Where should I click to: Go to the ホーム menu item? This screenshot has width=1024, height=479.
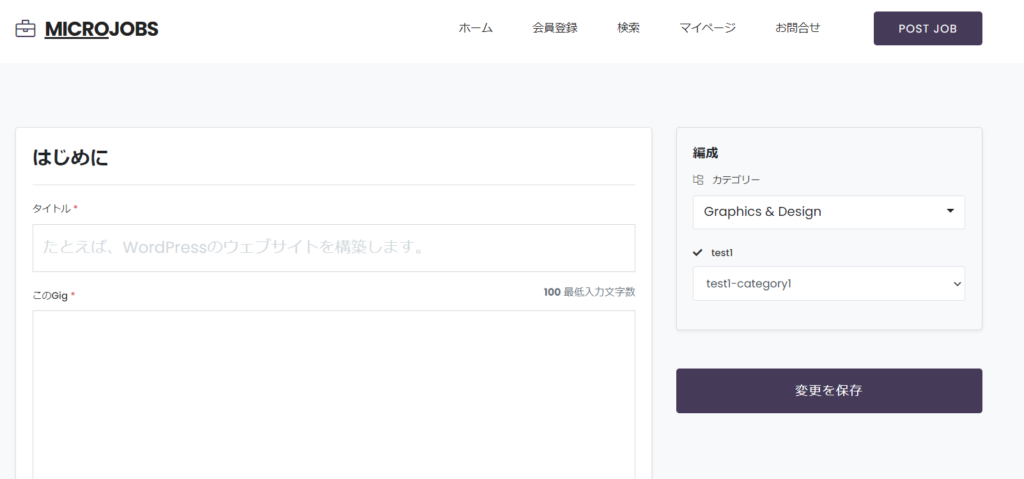[475, 28]
